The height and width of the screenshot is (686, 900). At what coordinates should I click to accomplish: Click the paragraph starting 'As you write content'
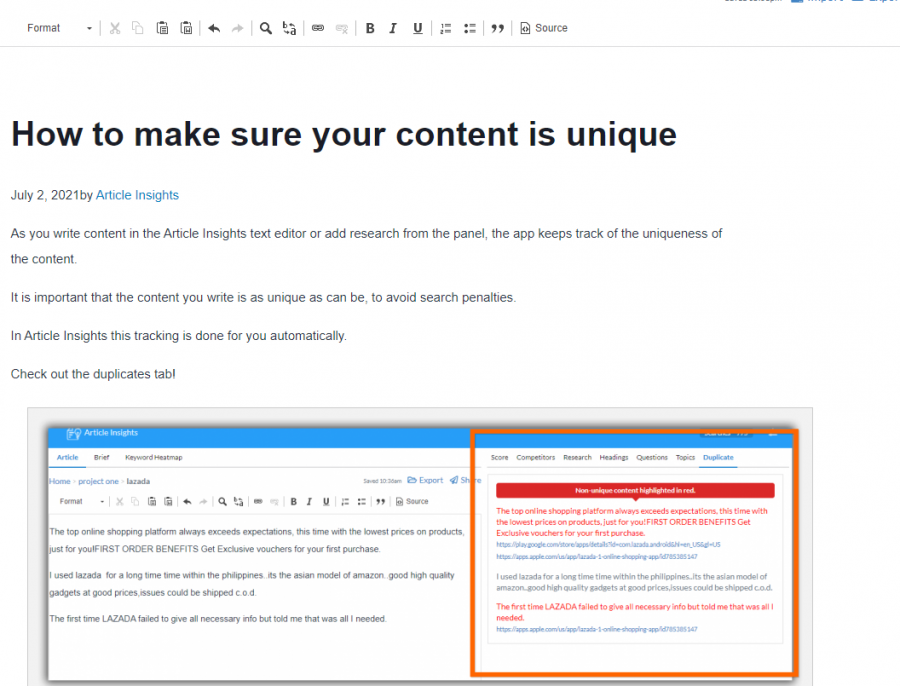[x=366, y=246]
